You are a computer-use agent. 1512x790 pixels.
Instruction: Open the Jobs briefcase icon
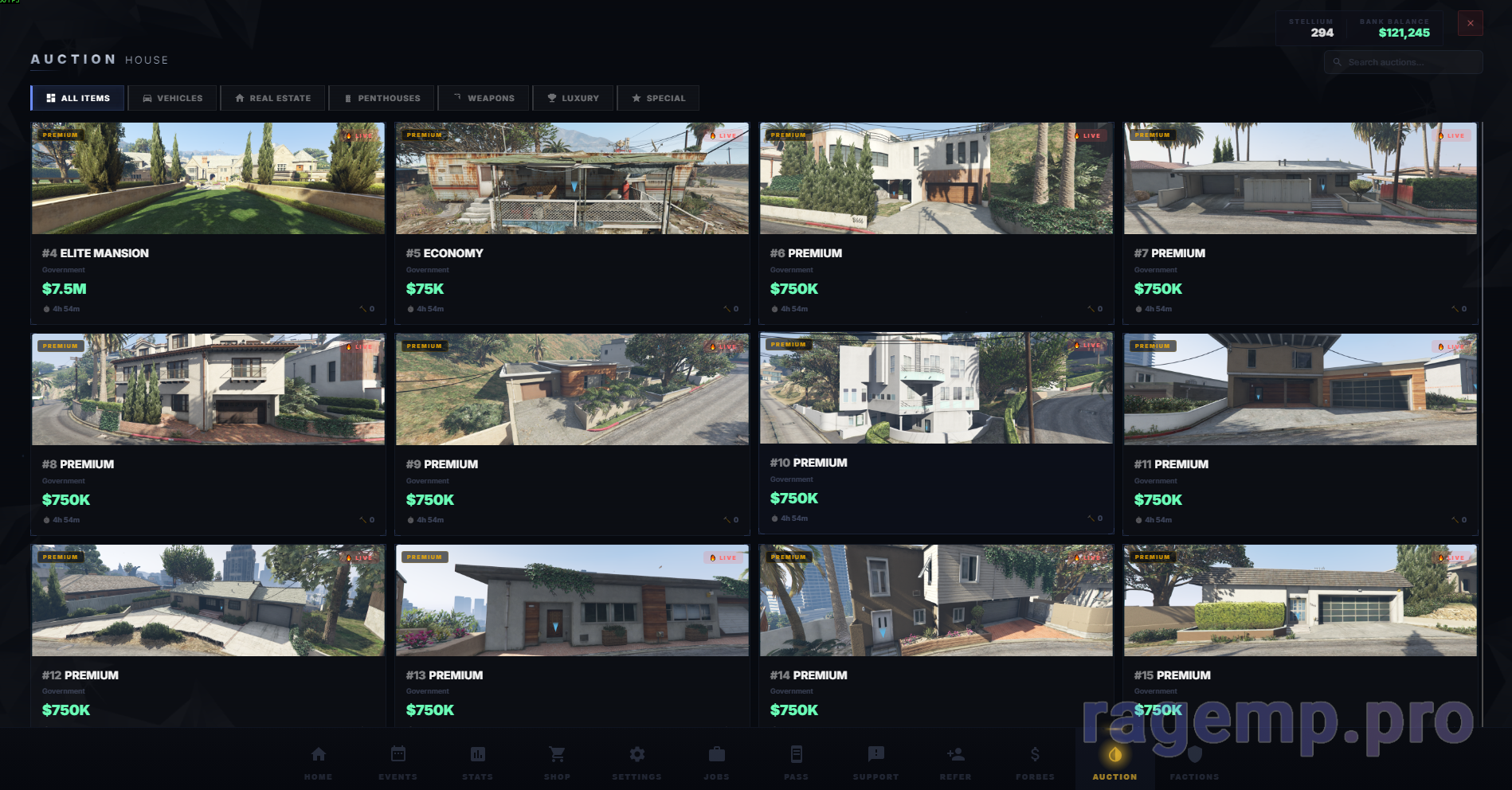click(x=716, y=755)
